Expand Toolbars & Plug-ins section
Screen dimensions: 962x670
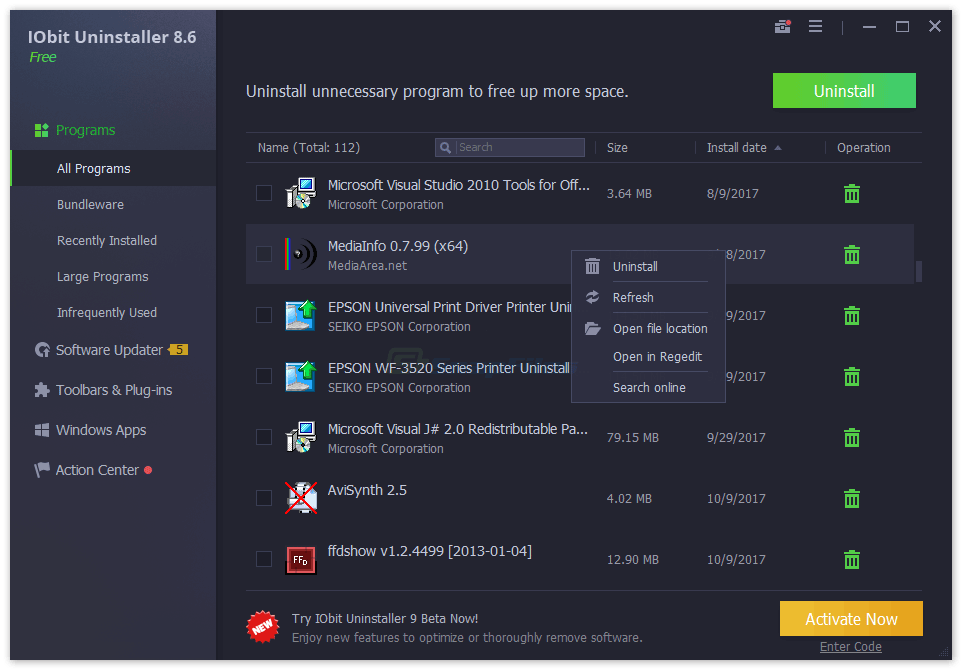[113, 390]
